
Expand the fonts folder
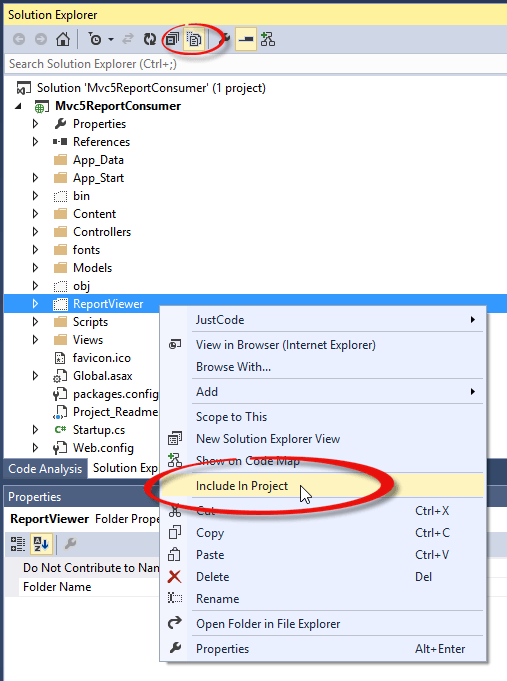[36, 250]
